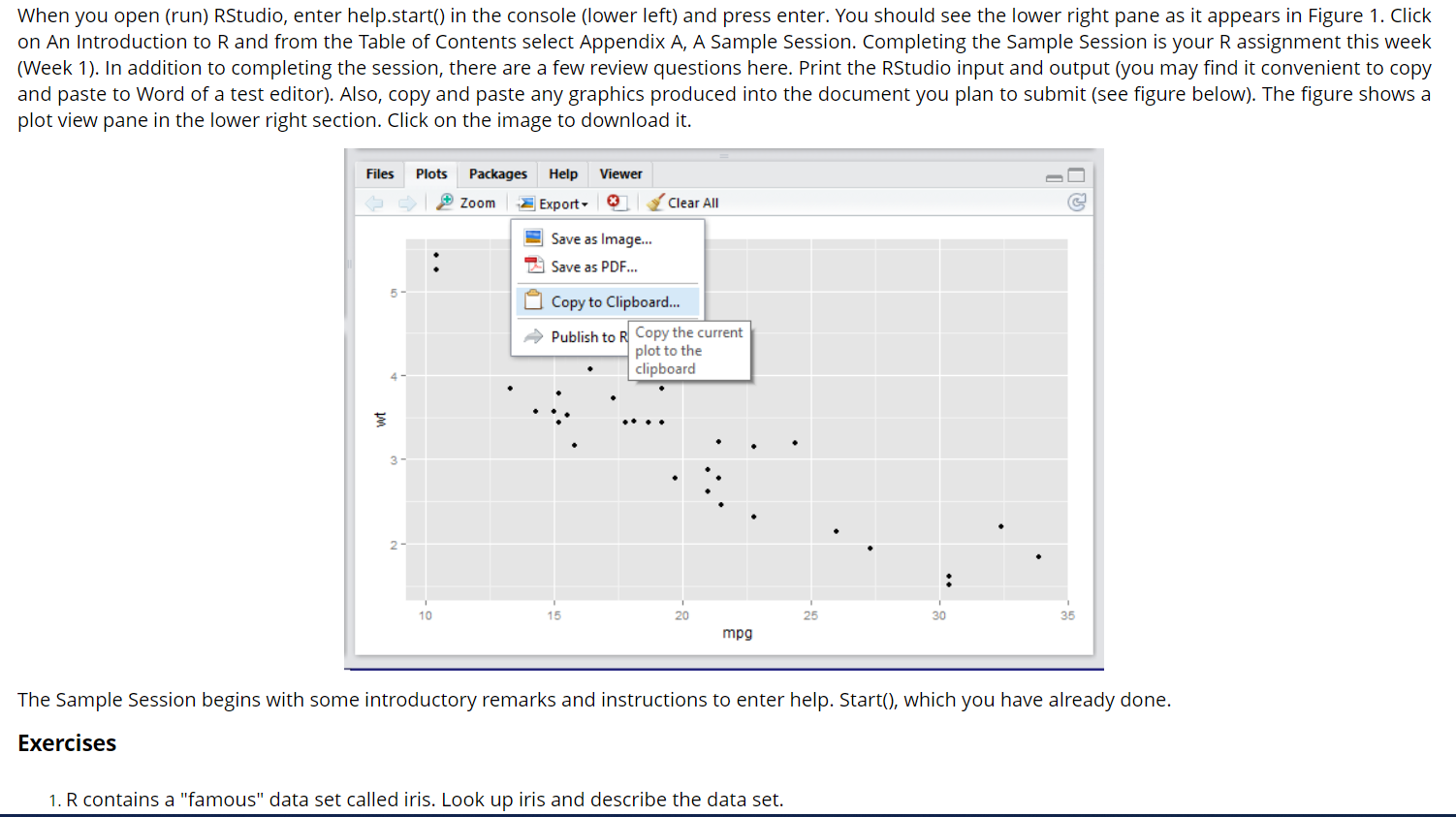1456x817 pixels.
Task: Click the forward navigation arrow in the Plots toolbar
Action: 405,203
